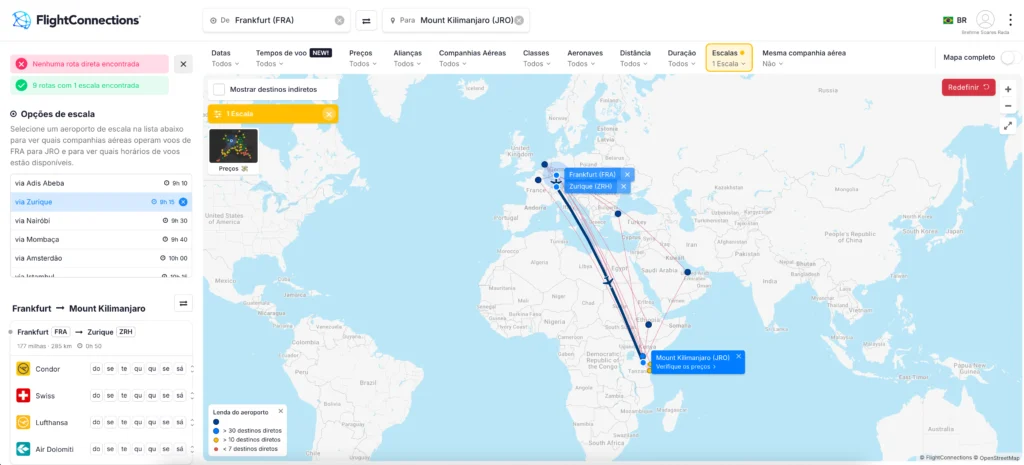
Task: Open the Preços map thumbnail
Action: point(233,151)
